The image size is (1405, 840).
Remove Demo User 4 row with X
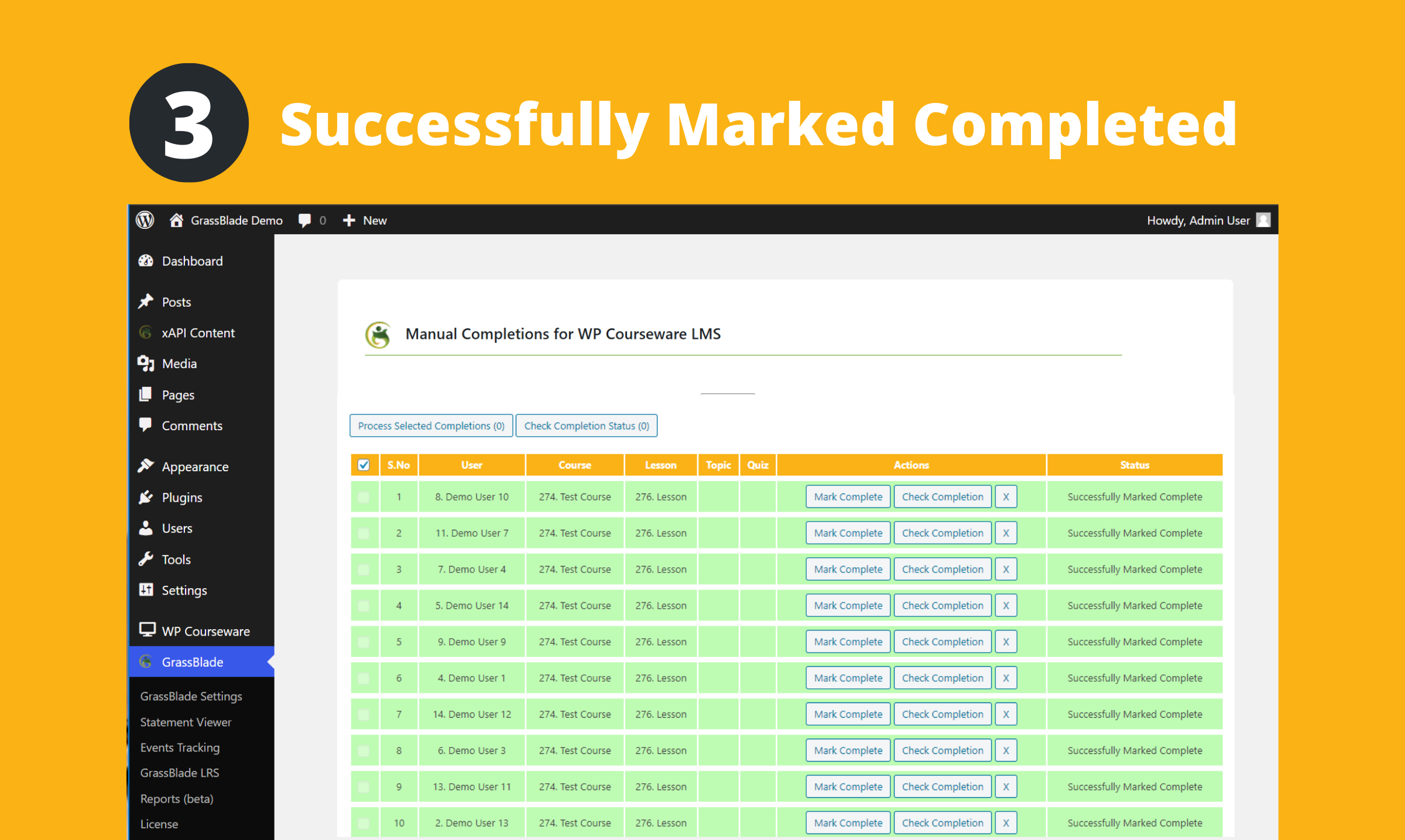[x=1006, y=569]
